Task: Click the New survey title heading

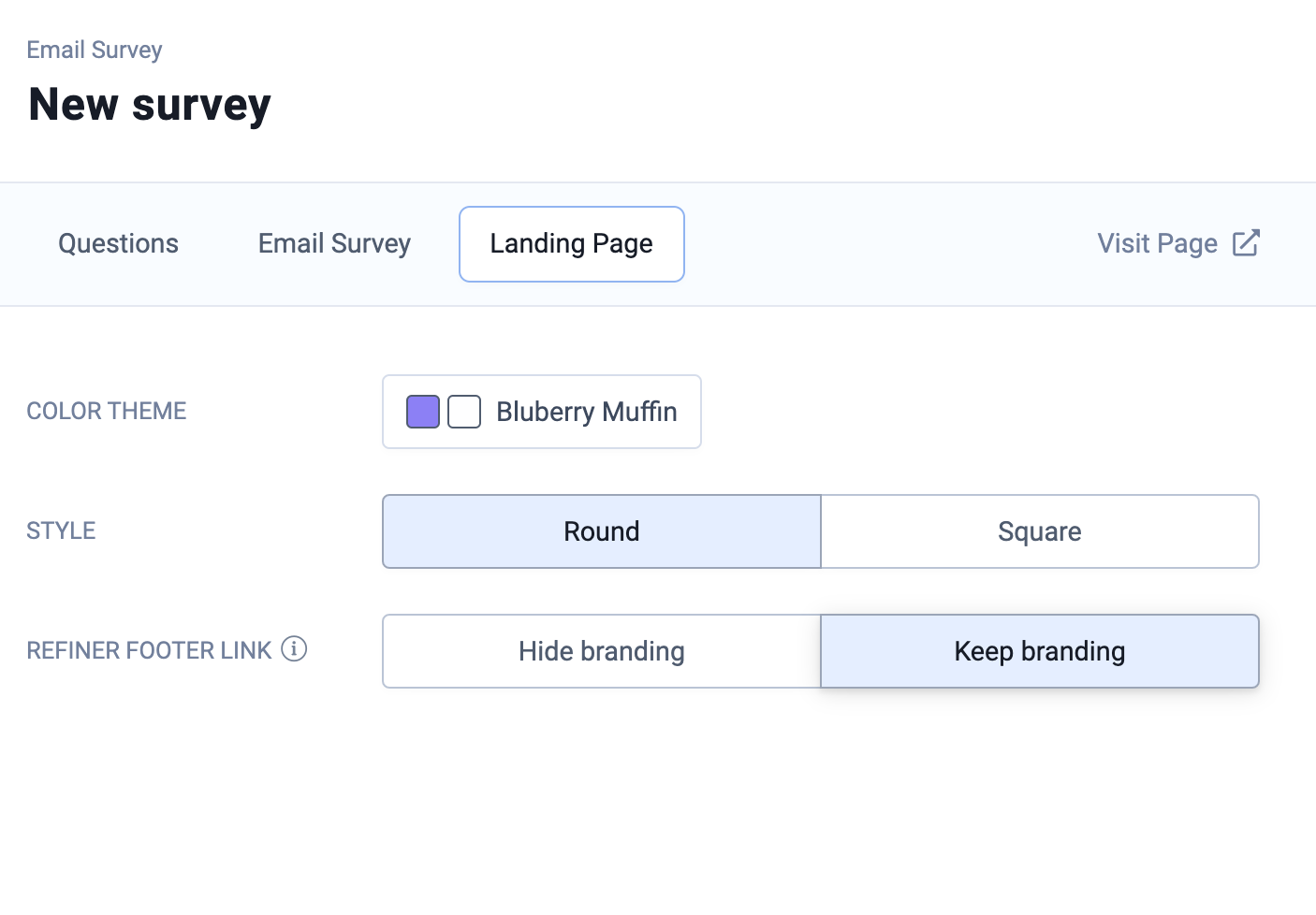Action: pyautogui.click(x=150, y=104)
